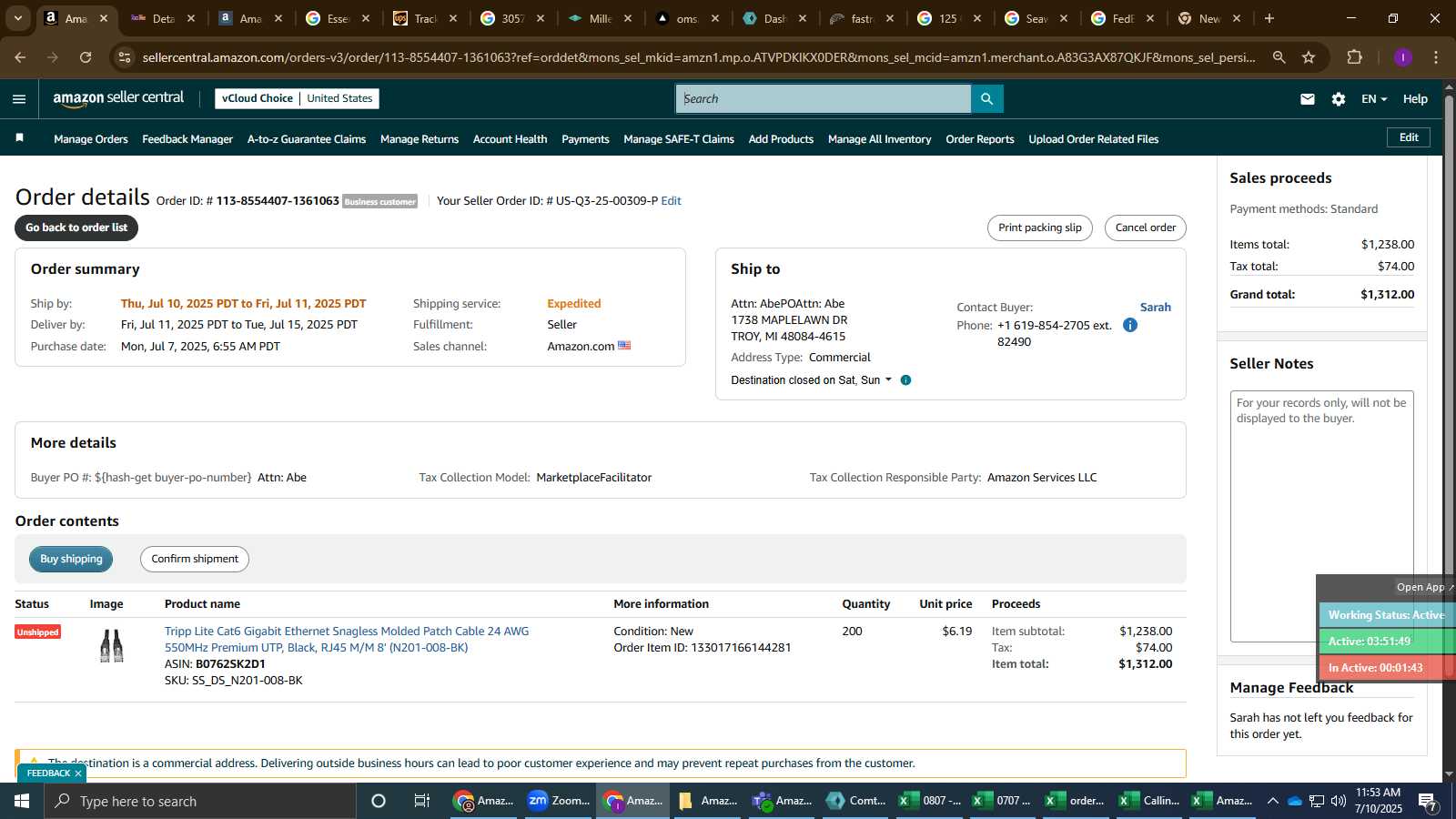
Task: Open Manage SAFE-T Claims
Action: point(679,139)
